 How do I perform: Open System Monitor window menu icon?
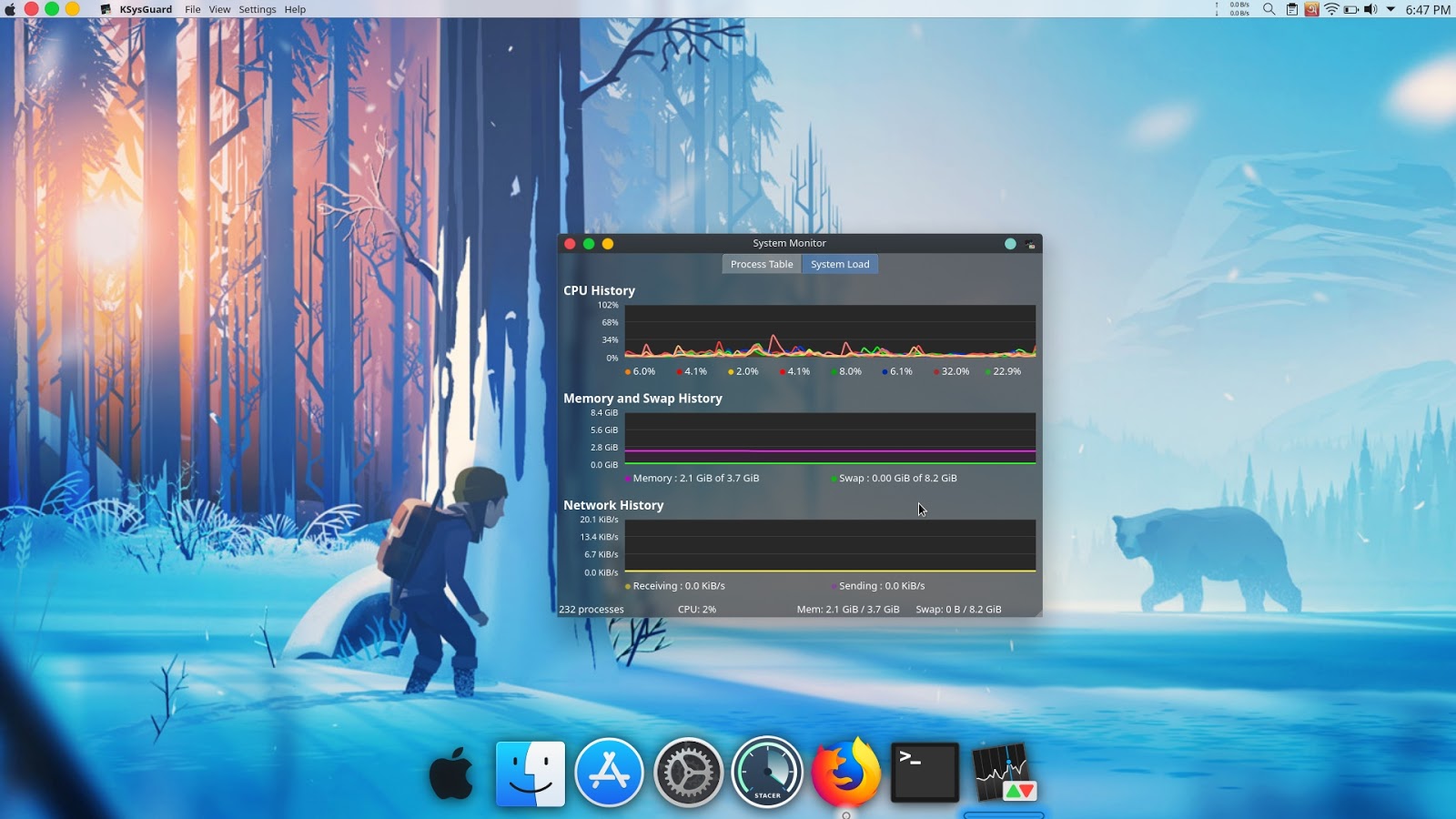click(1030, 244)
